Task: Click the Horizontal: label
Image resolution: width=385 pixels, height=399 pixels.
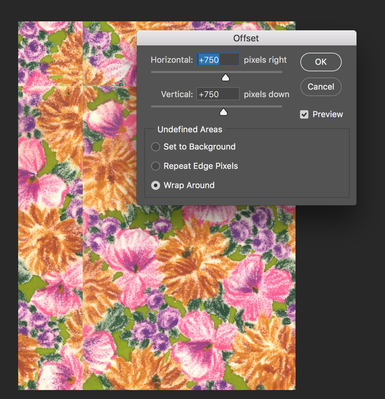Action: click(172, 60)
